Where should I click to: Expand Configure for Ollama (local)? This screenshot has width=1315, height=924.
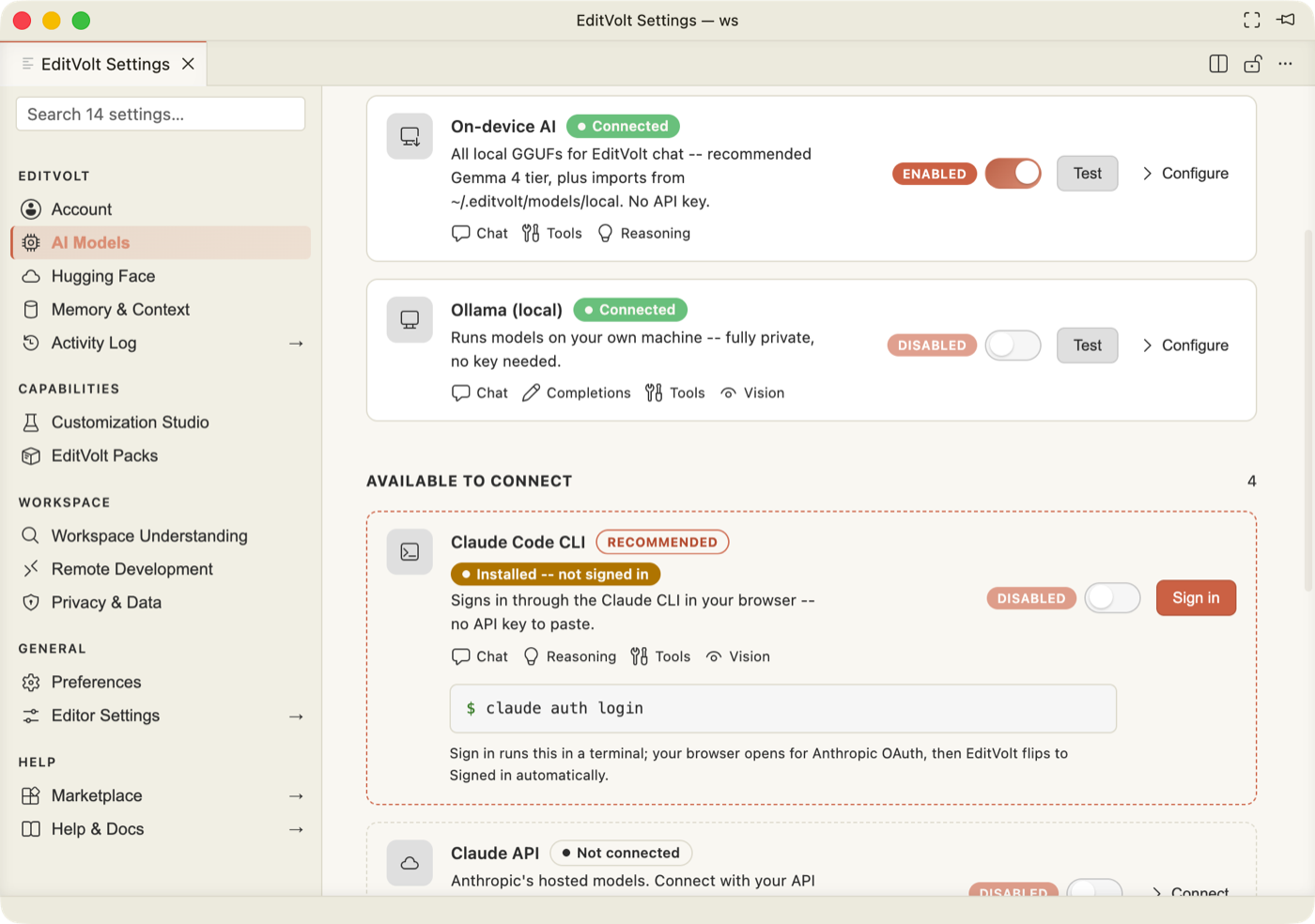point(1185,346)
